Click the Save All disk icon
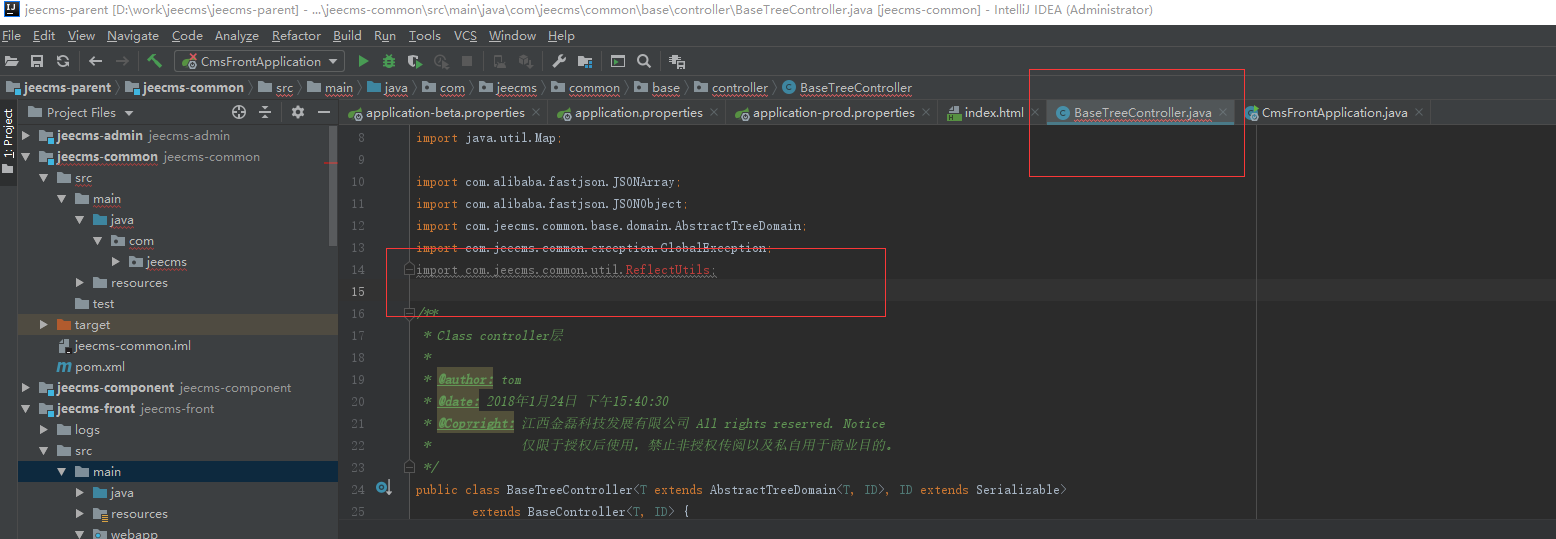 (37, 62)
